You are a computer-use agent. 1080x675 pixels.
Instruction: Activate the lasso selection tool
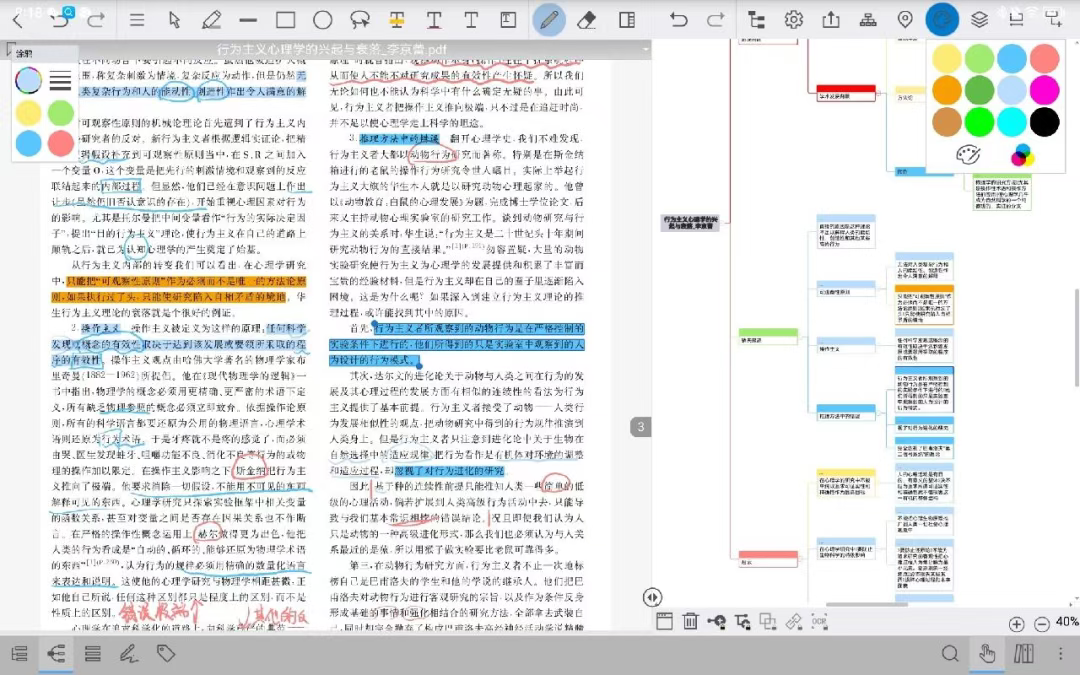coord(360,20)
